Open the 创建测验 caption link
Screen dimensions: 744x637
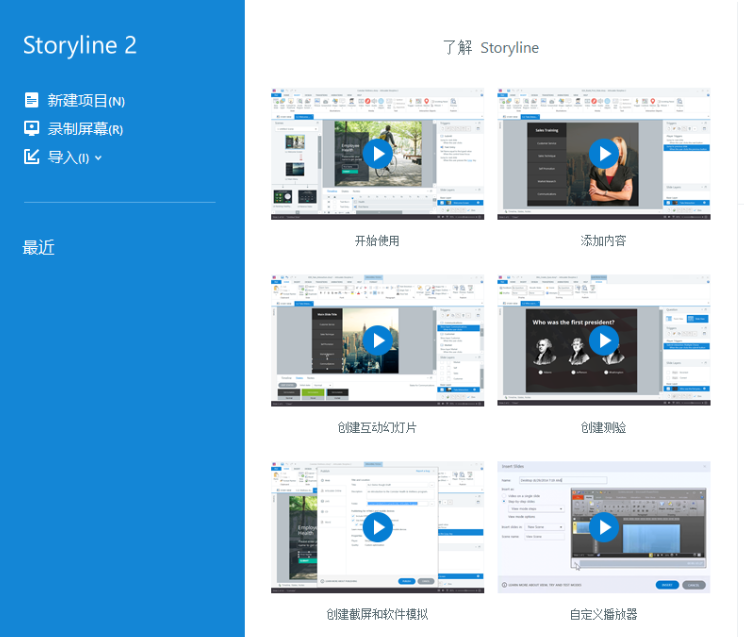pos(603,427)
